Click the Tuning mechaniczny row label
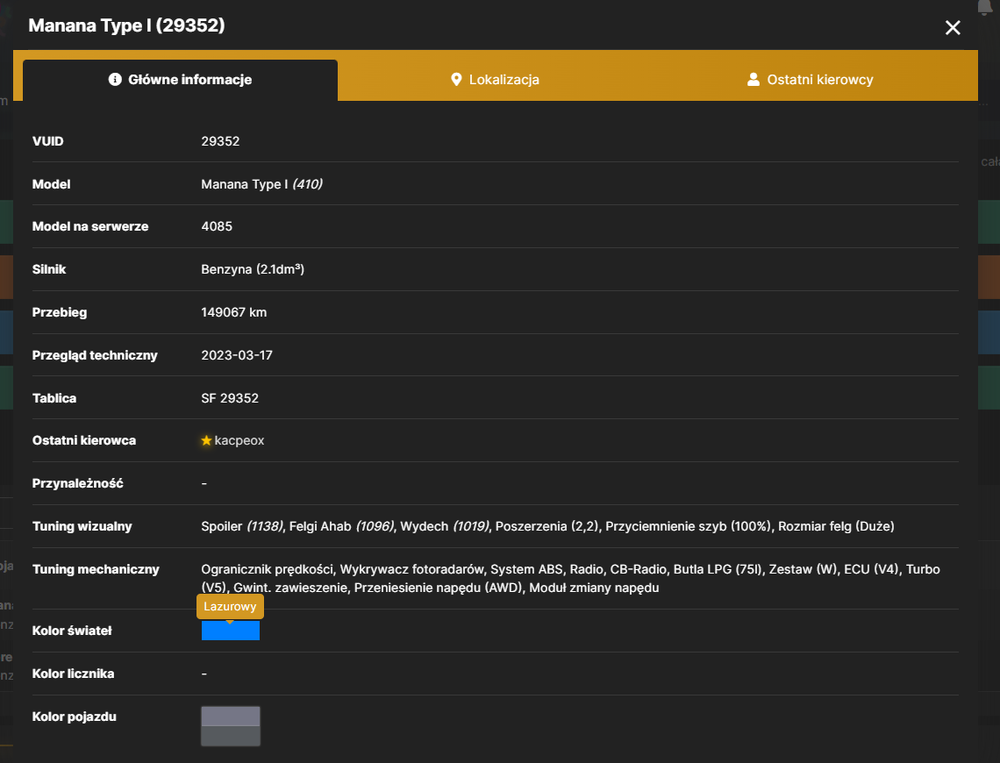Screen dimensions: 1000x763 [x=96, y=569]
